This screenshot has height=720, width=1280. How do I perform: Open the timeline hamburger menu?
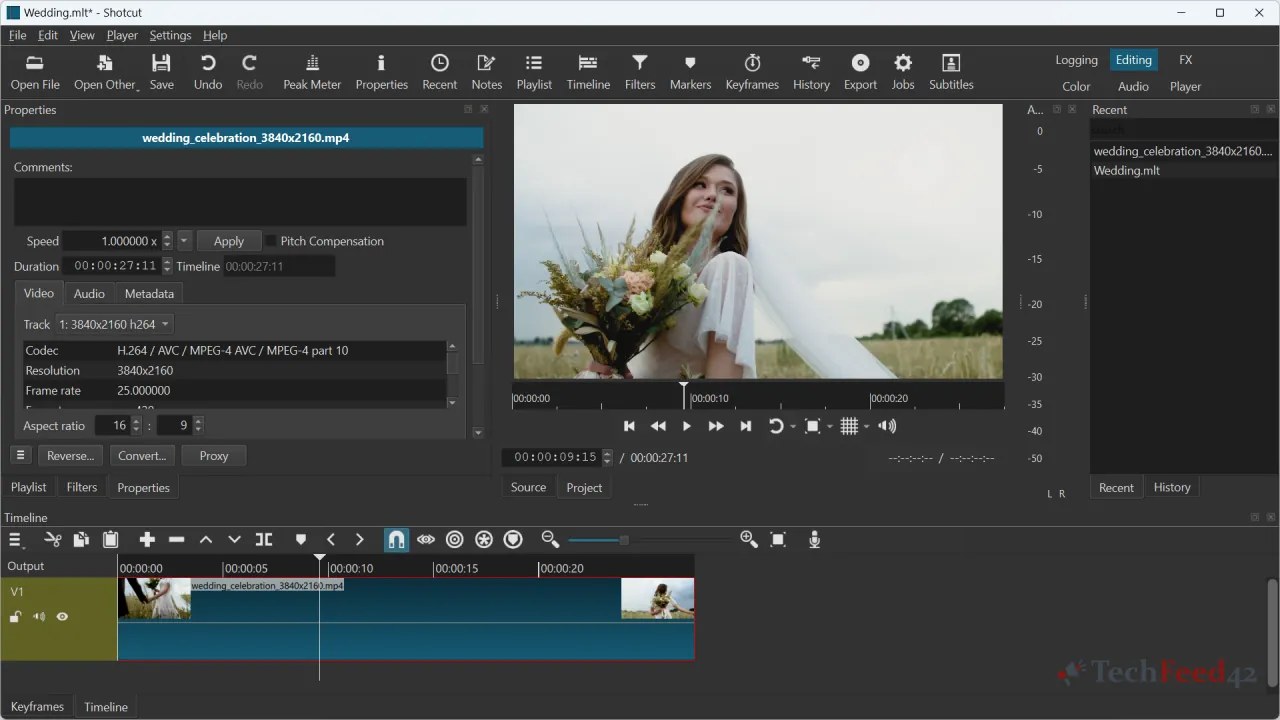16,540
